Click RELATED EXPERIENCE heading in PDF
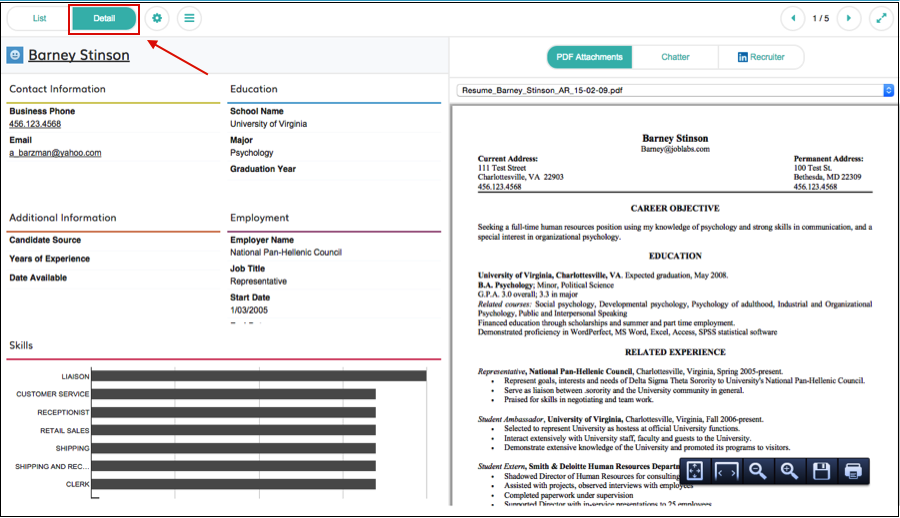The height and width of the screenshot is (518, 900). point(675,352)
